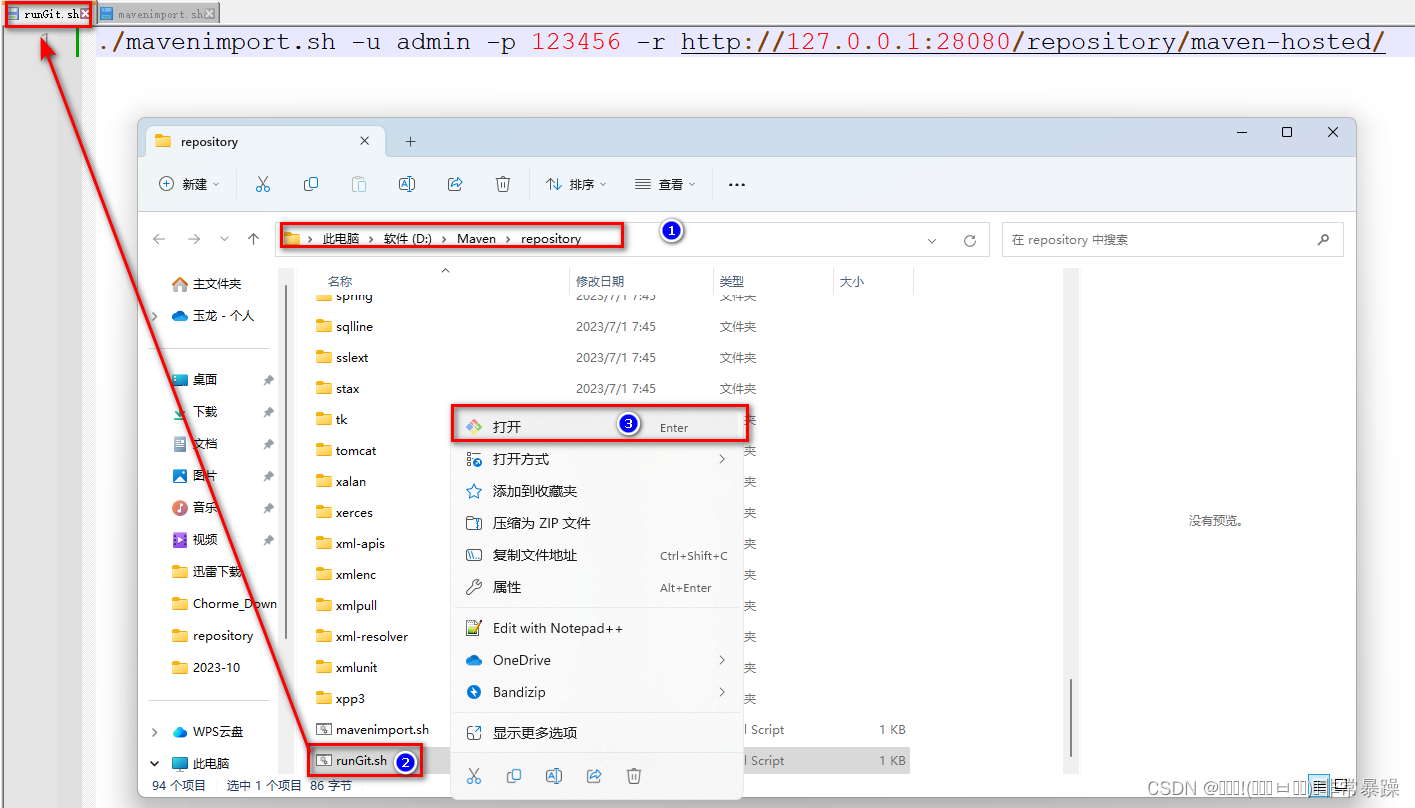Open a new Explorer tab with plus
This screenshot has width=1415, height=808.
click(410, 142)
